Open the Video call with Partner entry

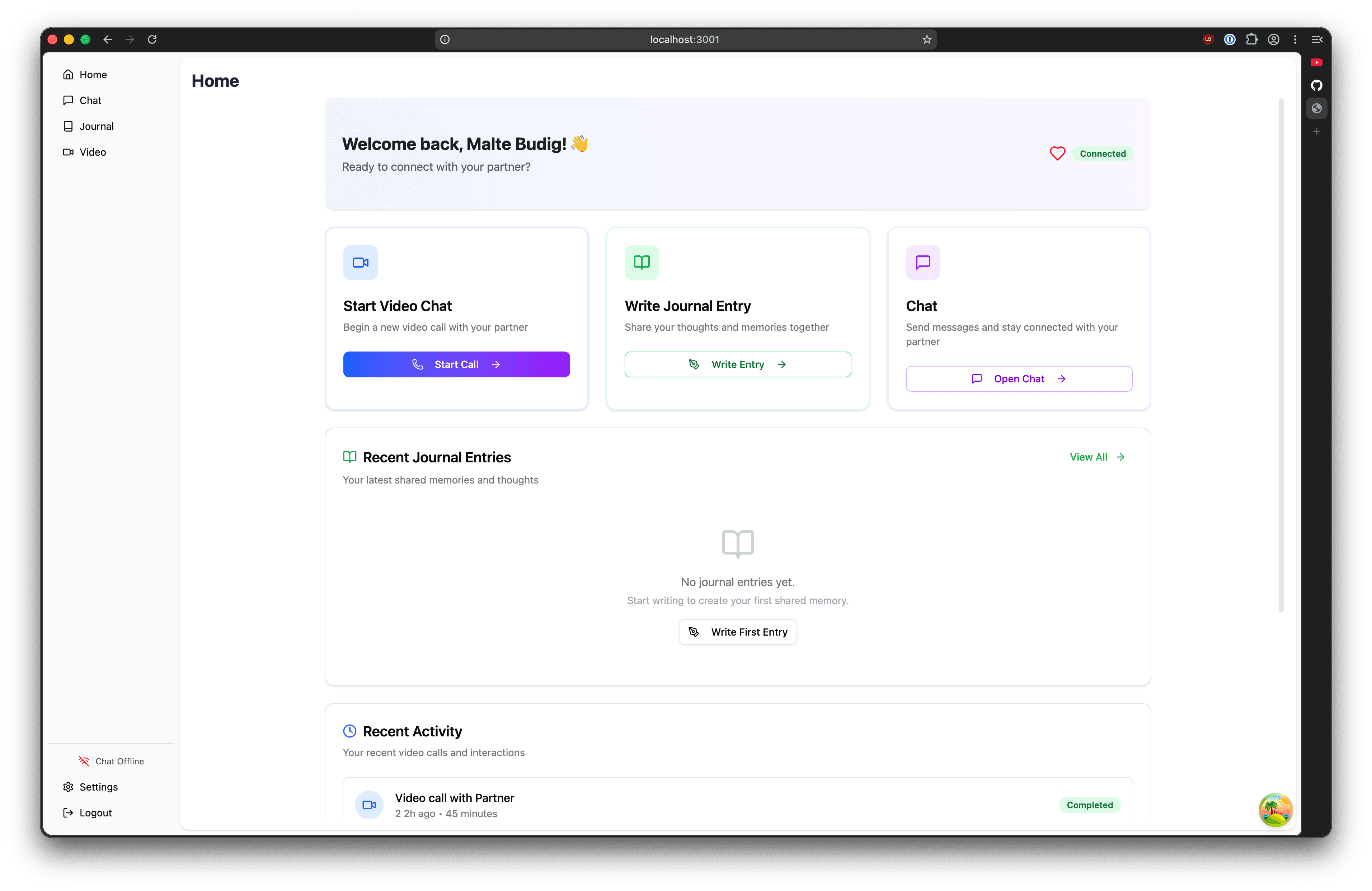[737, 798]
